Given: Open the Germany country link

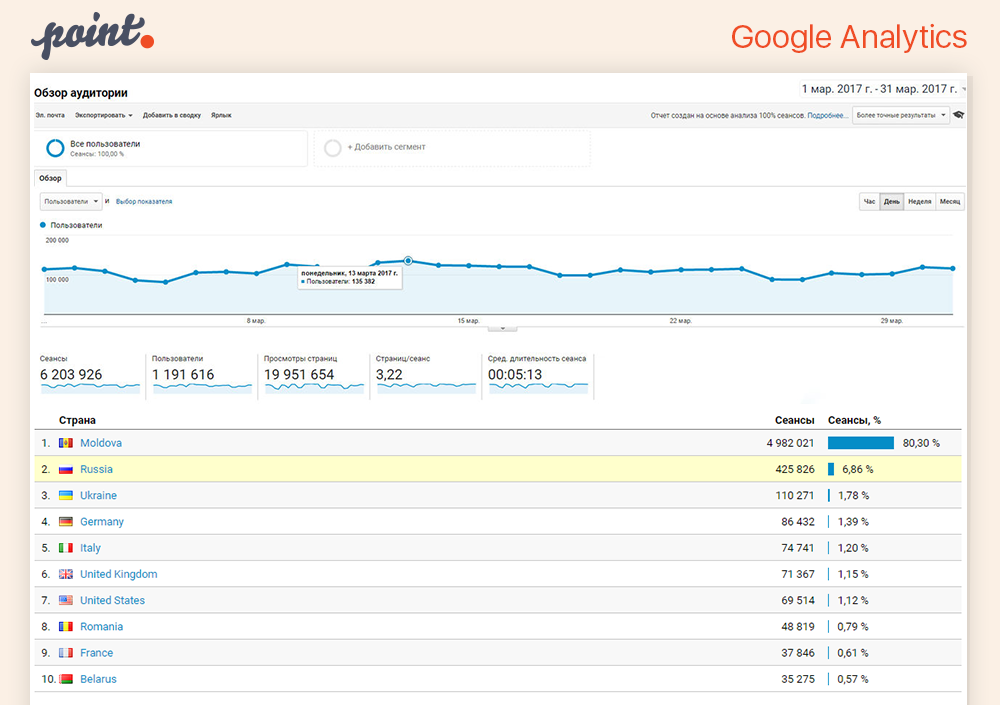Looking at the screenshot, I should [102, 521].
